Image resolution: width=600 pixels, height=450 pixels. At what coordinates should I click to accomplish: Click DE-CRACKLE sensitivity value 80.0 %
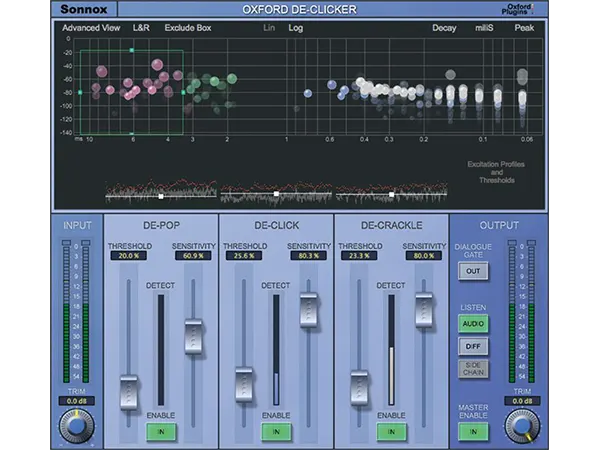point(424,256)
